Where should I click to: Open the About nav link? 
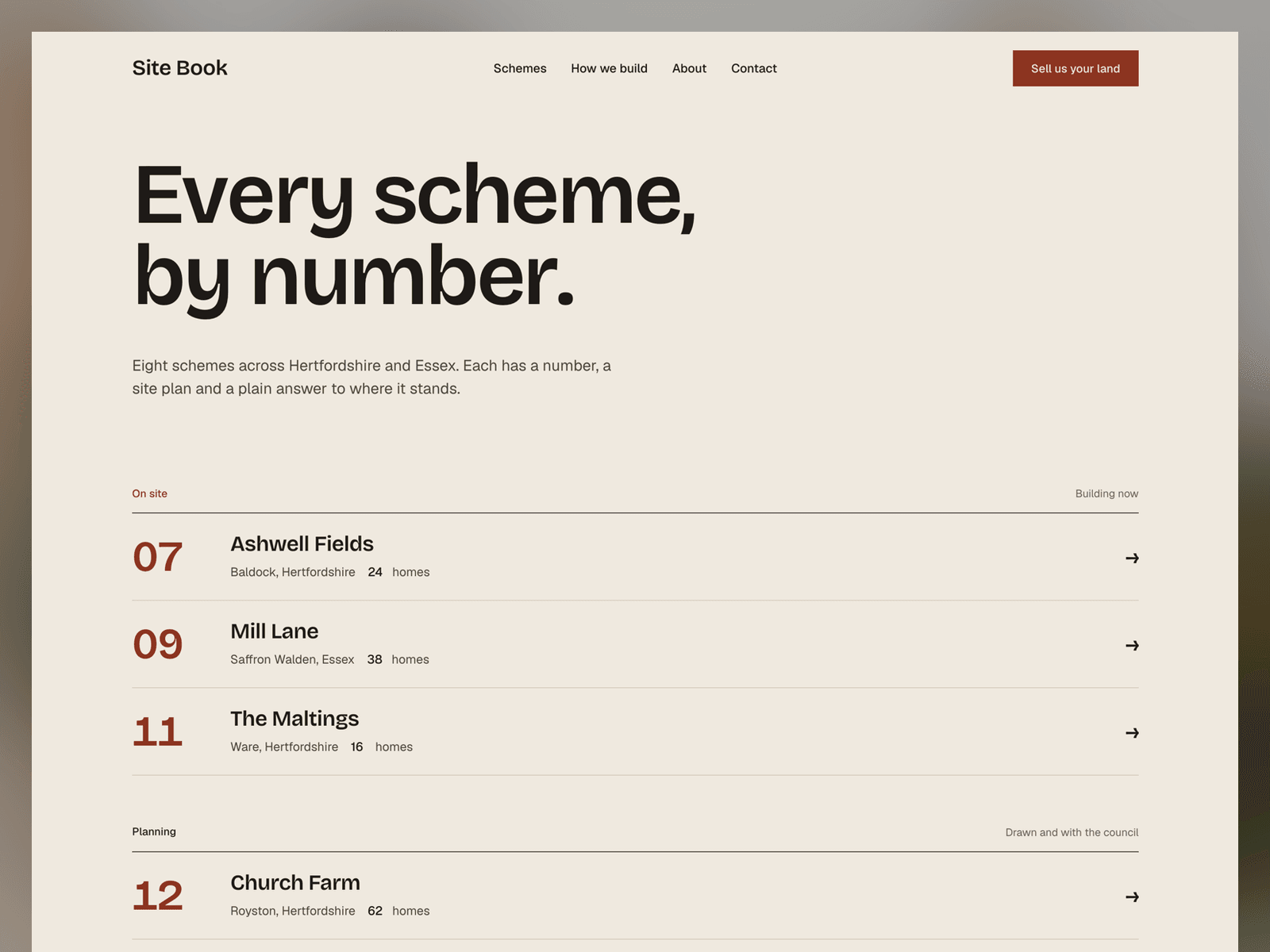coord(689,68)
